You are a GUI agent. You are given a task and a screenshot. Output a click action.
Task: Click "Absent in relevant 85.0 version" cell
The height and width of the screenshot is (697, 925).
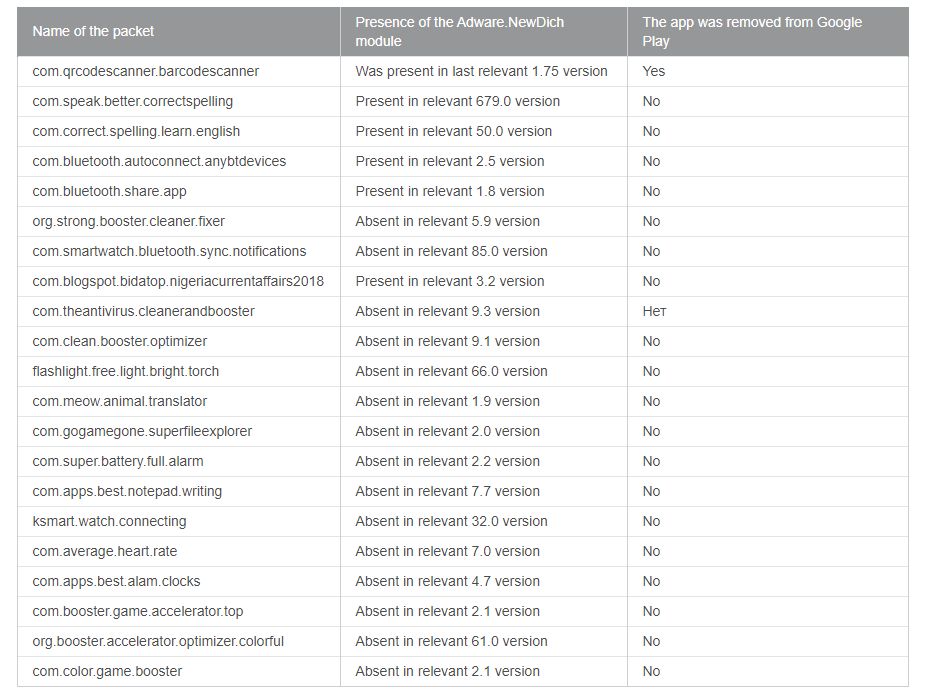pos(451,251)
